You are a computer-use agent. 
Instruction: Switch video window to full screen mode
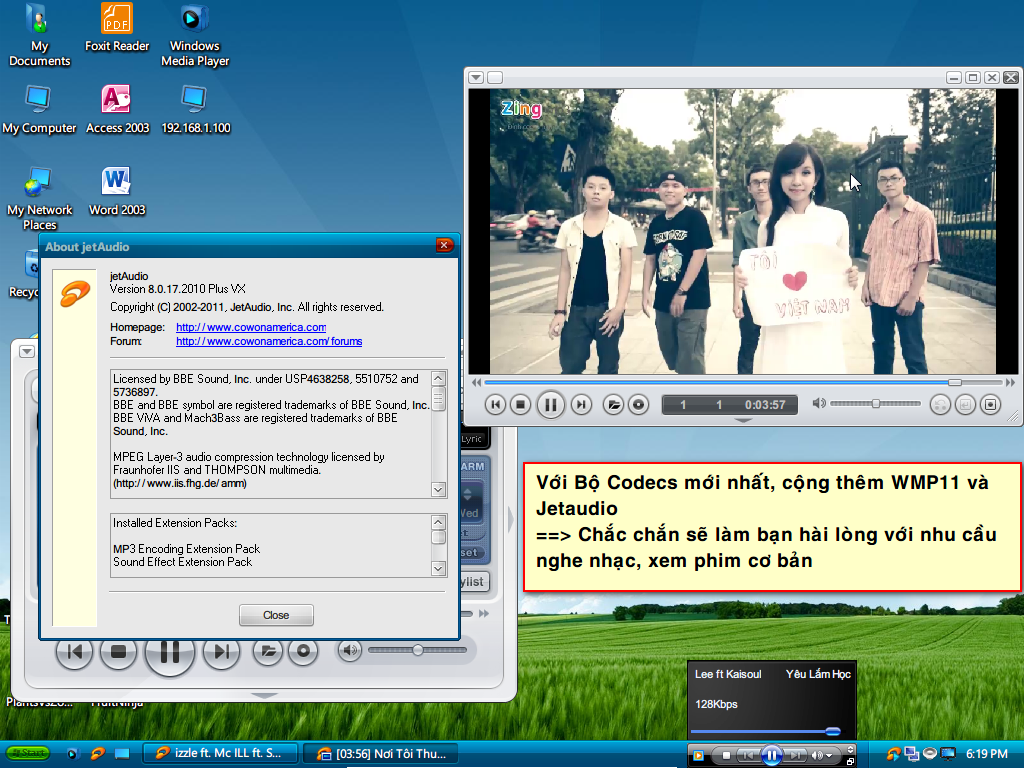(x=991, y=405)
